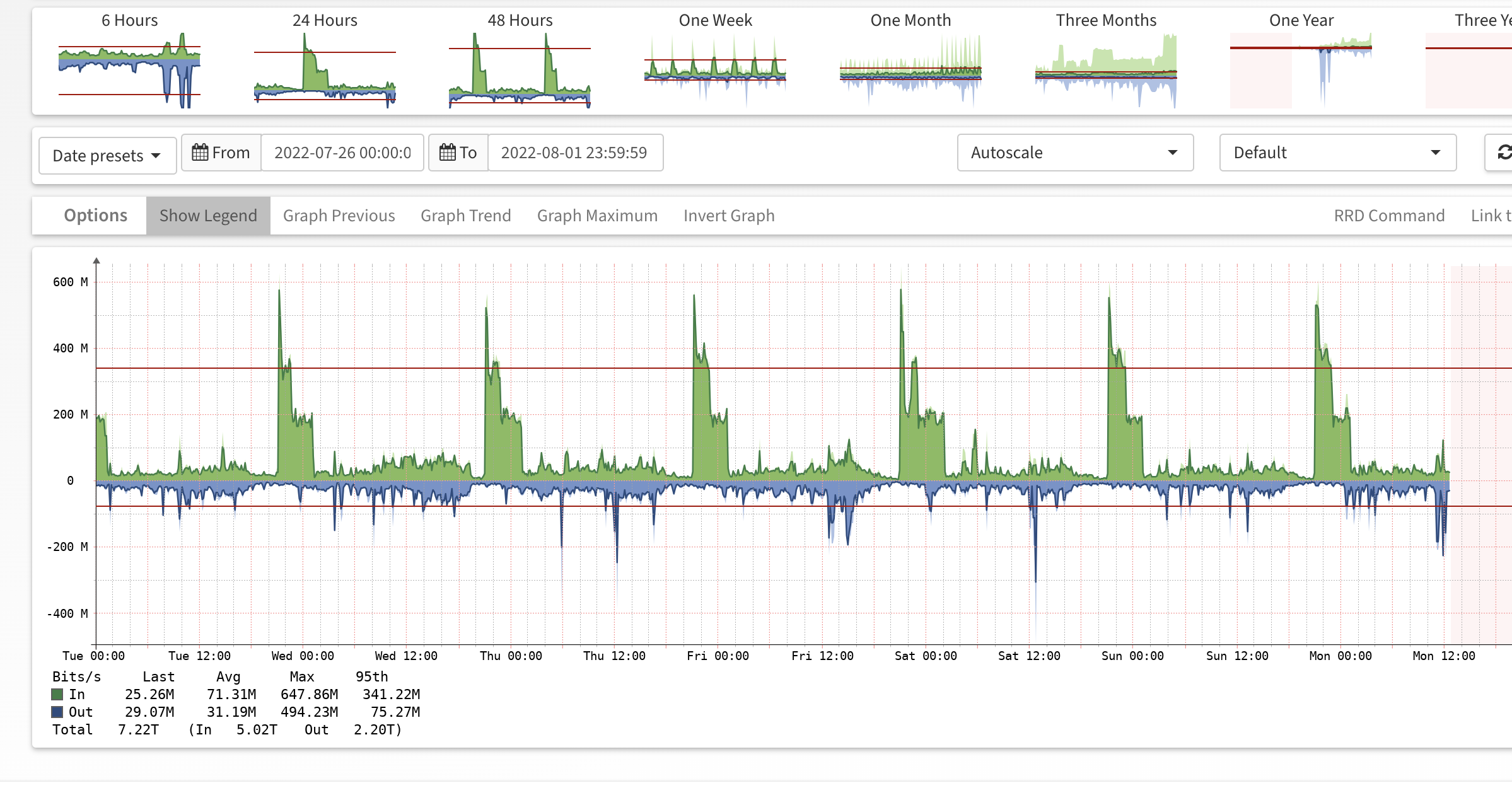Viewport: 1512px width, 788px height.
Task: Switch to One Week graph thumbnail
Action: pyautogui.click(x=715, y=70)
